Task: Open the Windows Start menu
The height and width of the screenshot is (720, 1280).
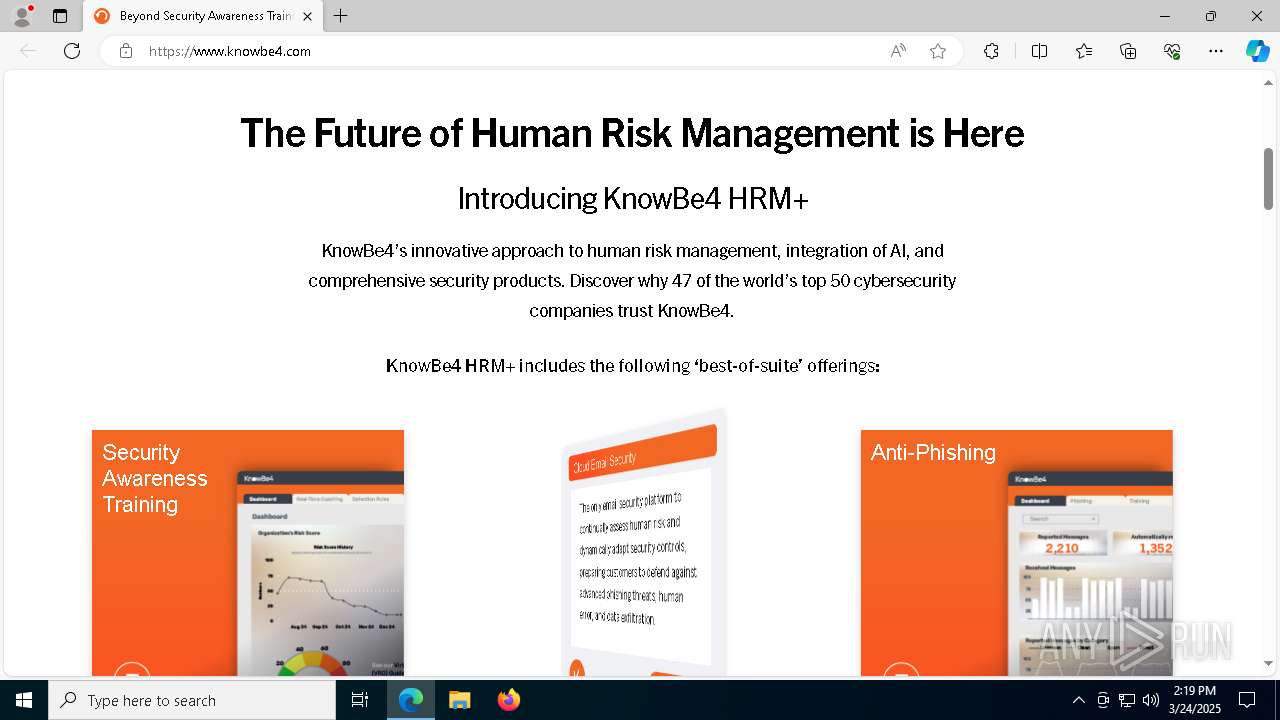Action: coord(24,700)
